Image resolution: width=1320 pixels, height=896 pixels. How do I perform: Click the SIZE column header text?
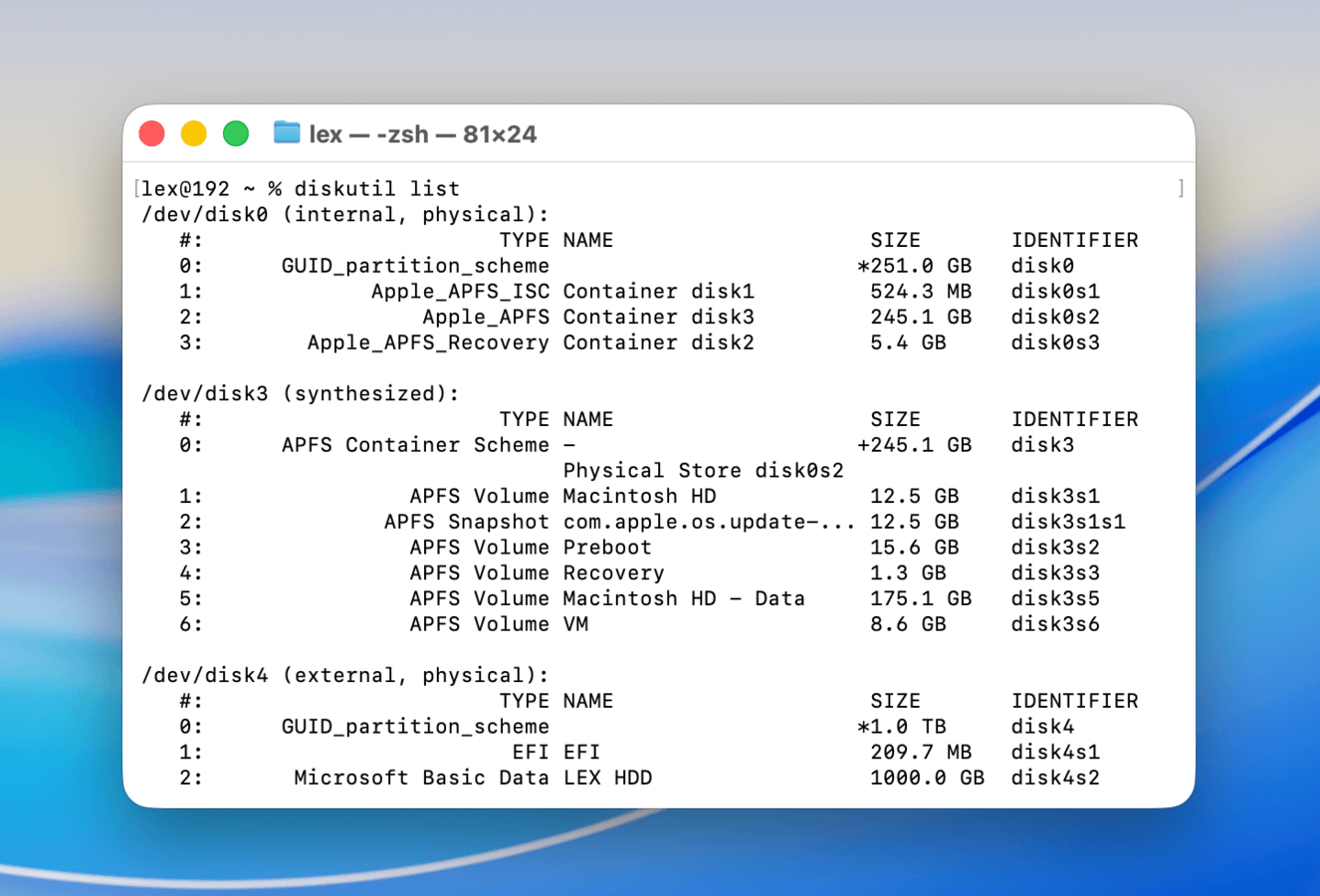click(x=895, y=239)
